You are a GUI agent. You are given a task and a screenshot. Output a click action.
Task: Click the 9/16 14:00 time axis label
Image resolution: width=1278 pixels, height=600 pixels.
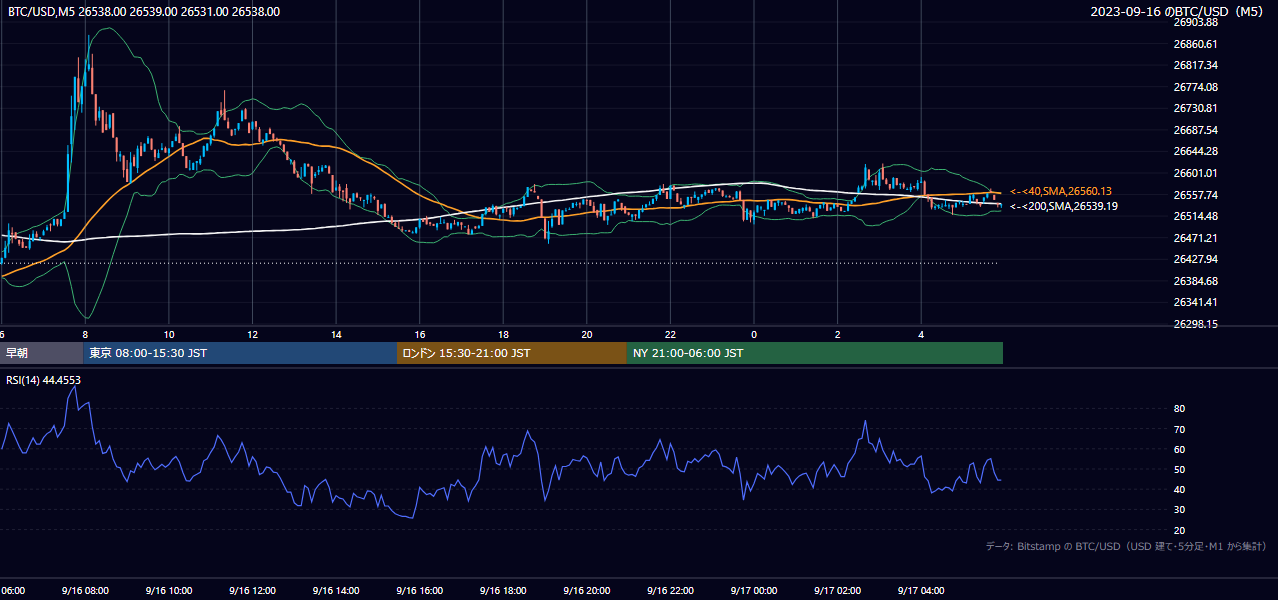(x=336, y=590)
